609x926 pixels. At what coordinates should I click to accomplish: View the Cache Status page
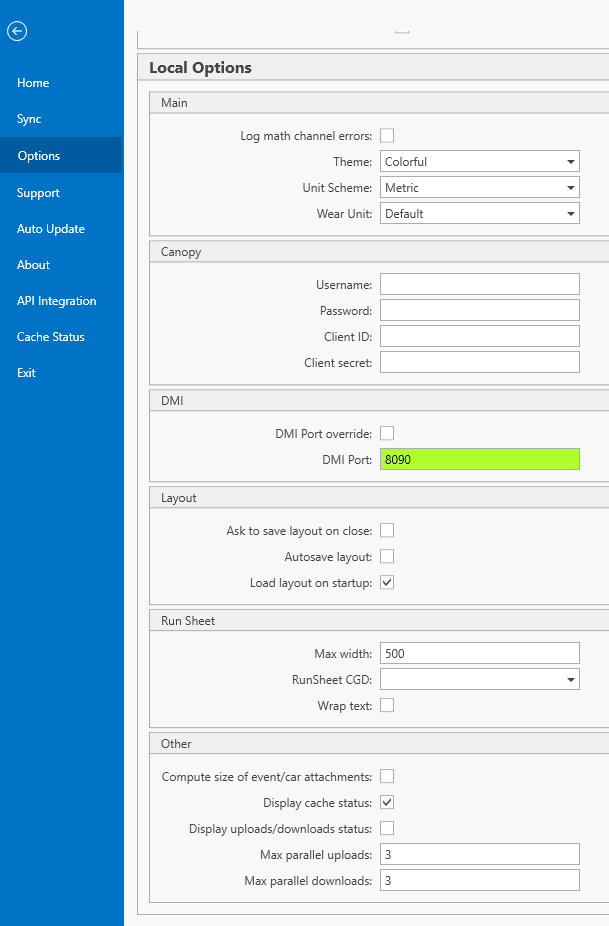tap(50, 337)
